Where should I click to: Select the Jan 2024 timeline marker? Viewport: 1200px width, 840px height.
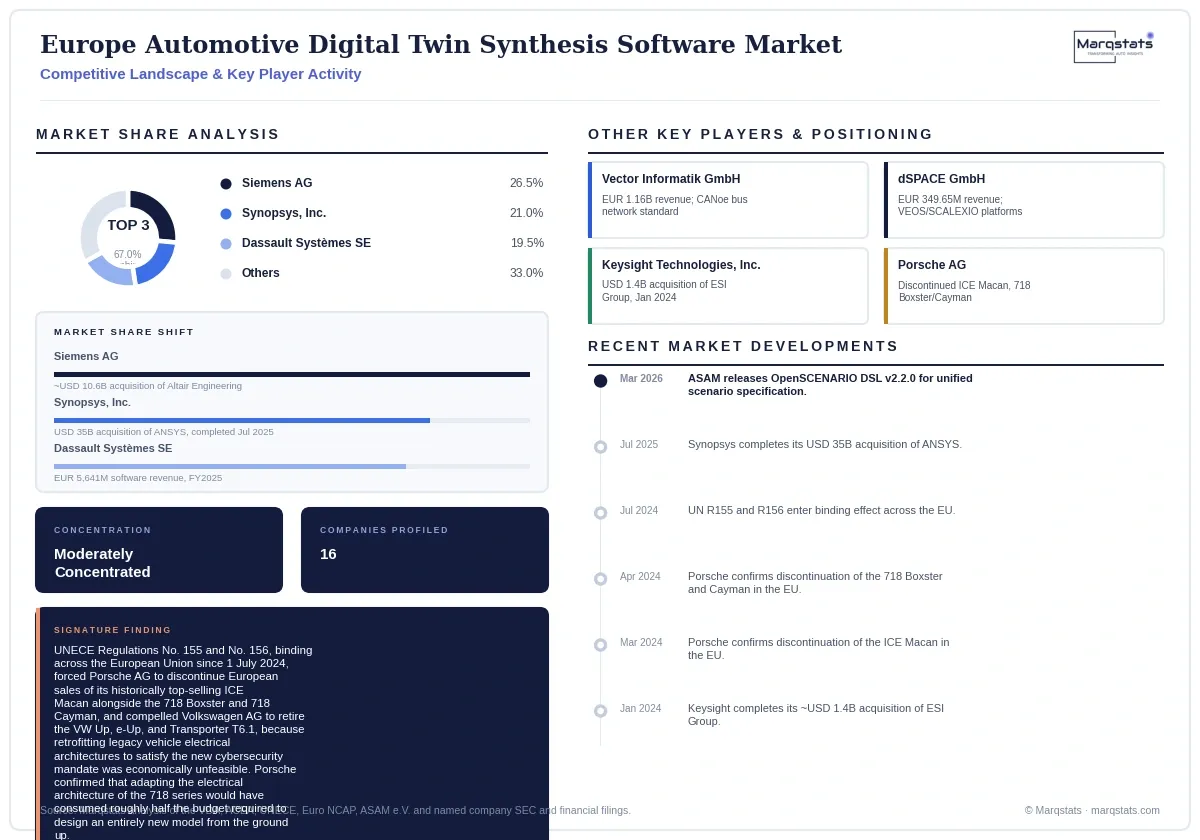[x=600, y=711]
